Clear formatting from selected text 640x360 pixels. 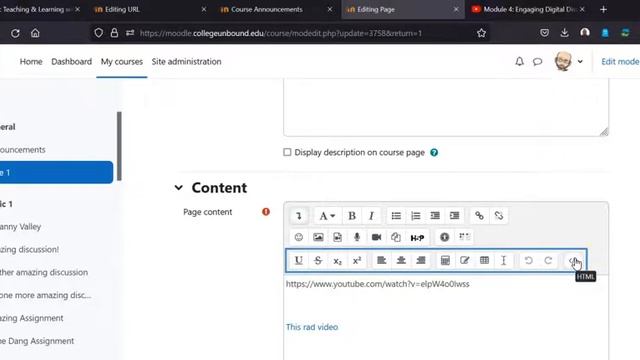click(504, 260)
